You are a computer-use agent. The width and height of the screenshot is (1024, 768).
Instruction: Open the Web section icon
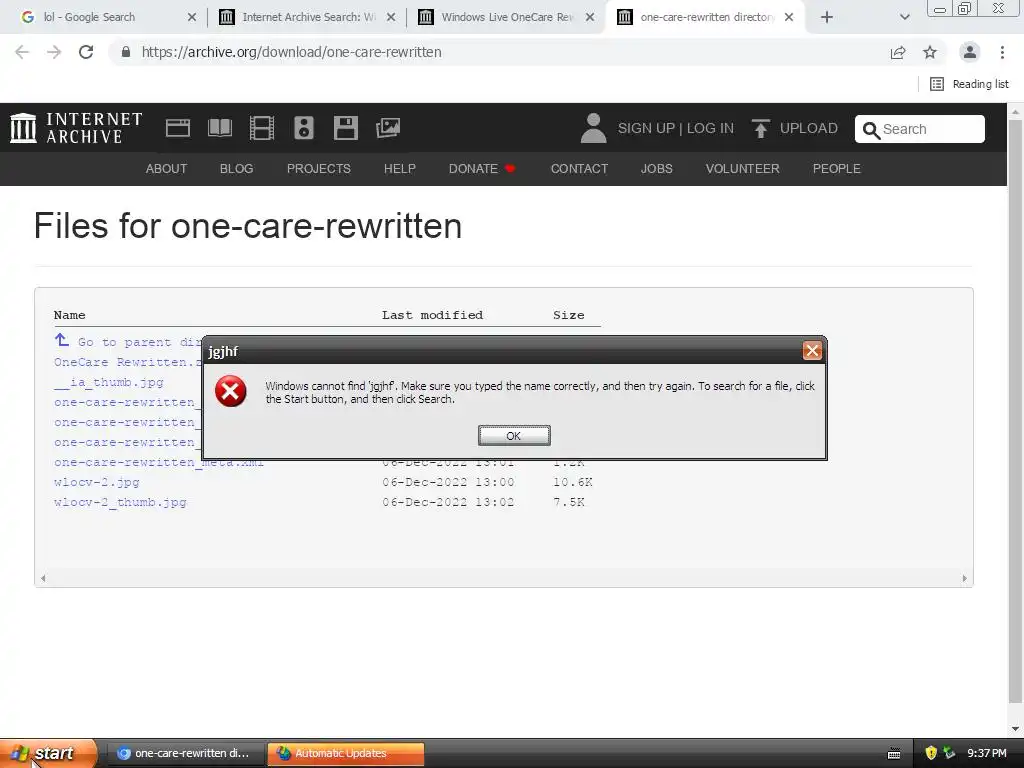click(x=178, y=128)
